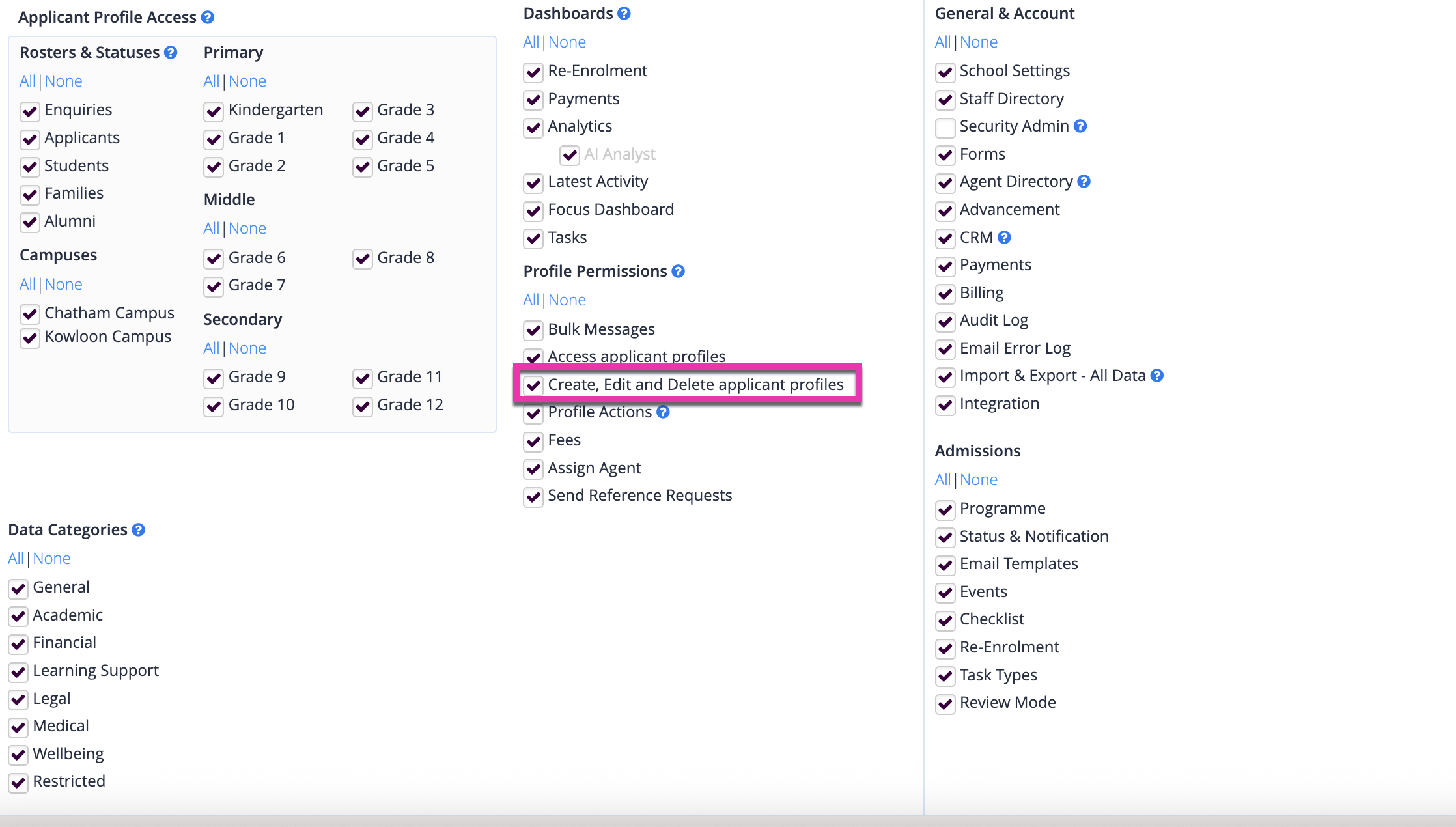Toggle the Audit Log checkbox

945,322
